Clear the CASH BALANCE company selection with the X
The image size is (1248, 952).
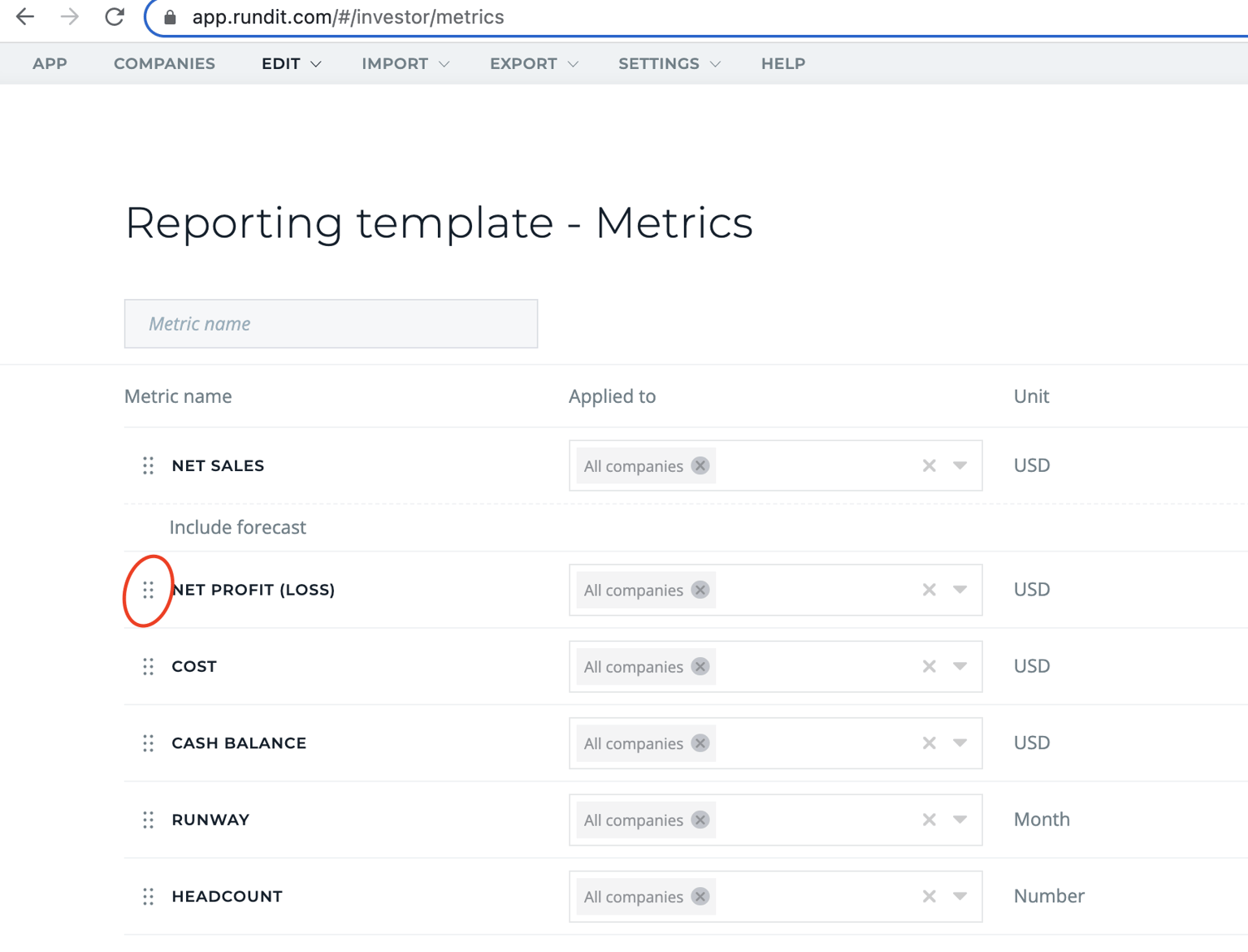[x=929, y=743]
